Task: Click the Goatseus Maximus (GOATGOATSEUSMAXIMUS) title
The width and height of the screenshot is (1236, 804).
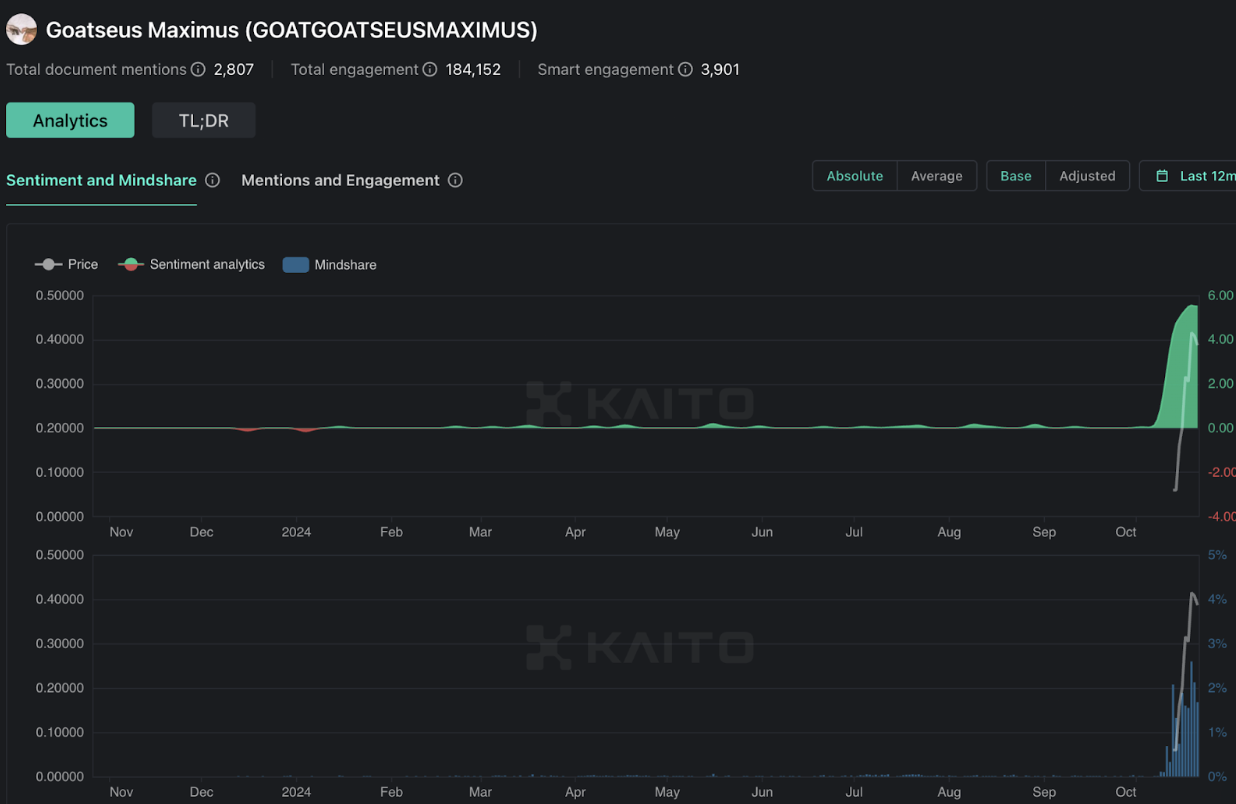Action: [292, 30]
